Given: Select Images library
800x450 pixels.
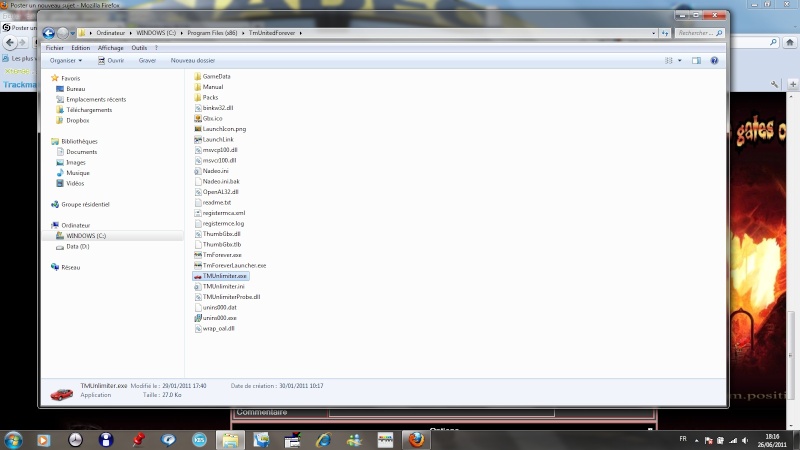Looking at the screenshot, I should [76, 163].
